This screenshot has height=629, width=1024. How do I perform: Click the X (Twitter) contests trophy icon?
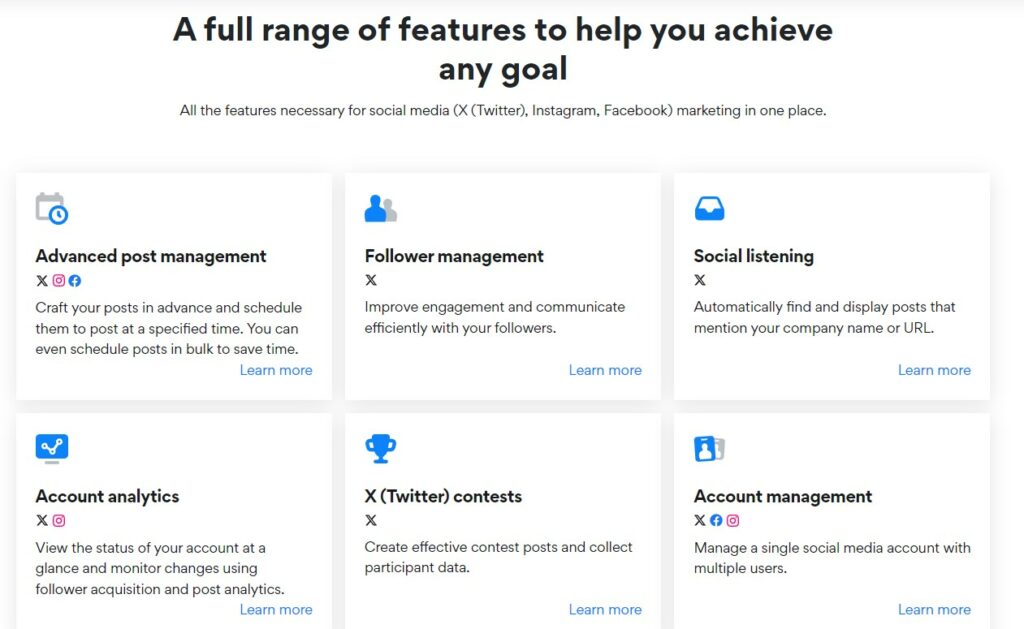380,447
